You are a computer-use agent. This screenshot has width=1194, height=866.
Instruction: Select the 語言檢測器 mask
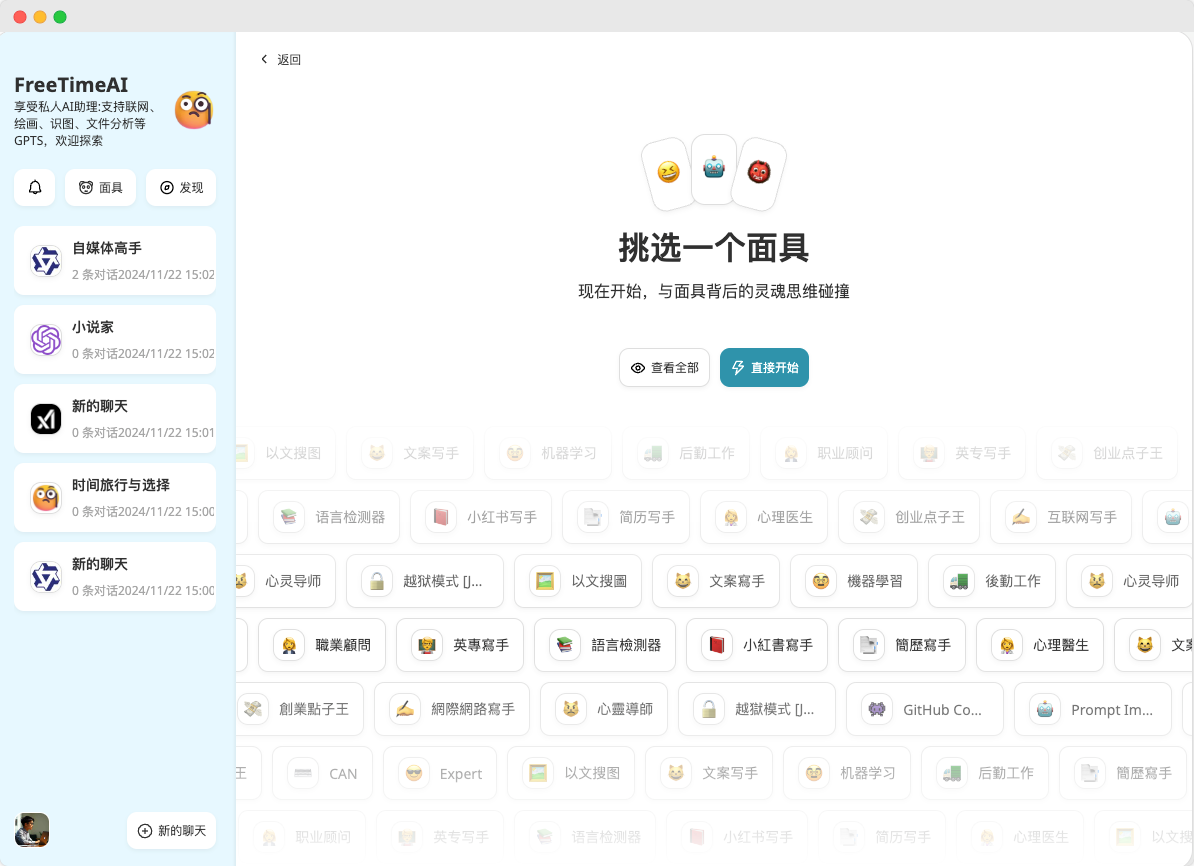(x=605, y=645)
